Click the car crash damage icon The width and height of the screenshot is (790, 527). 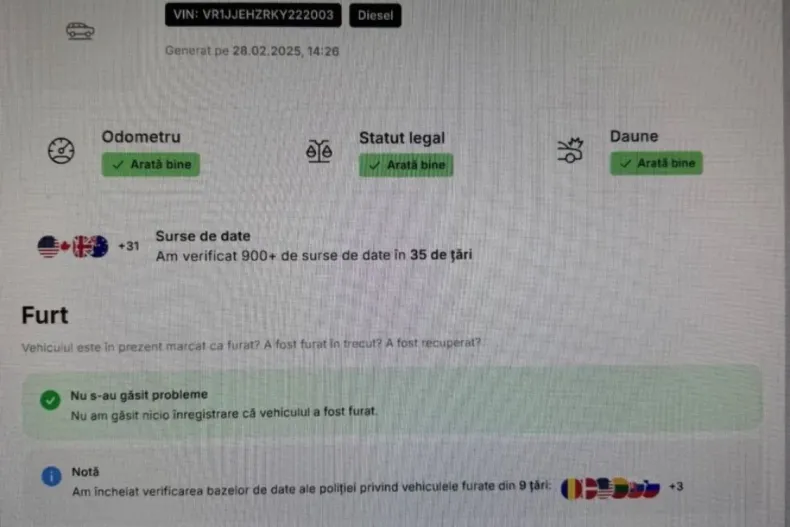(x=570, y=150)
